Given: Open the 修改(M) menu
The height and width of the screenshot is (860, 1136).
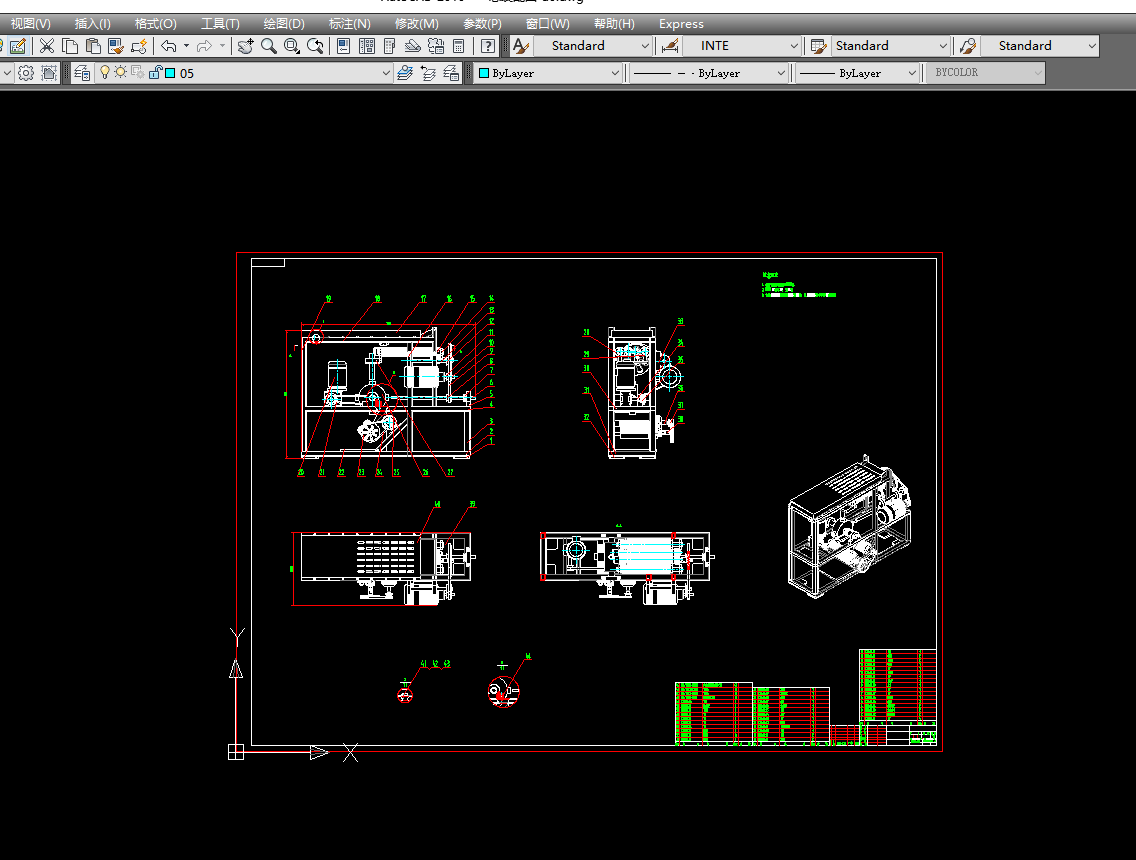Looking at the screenshot, I should click(x=417, y=24).
